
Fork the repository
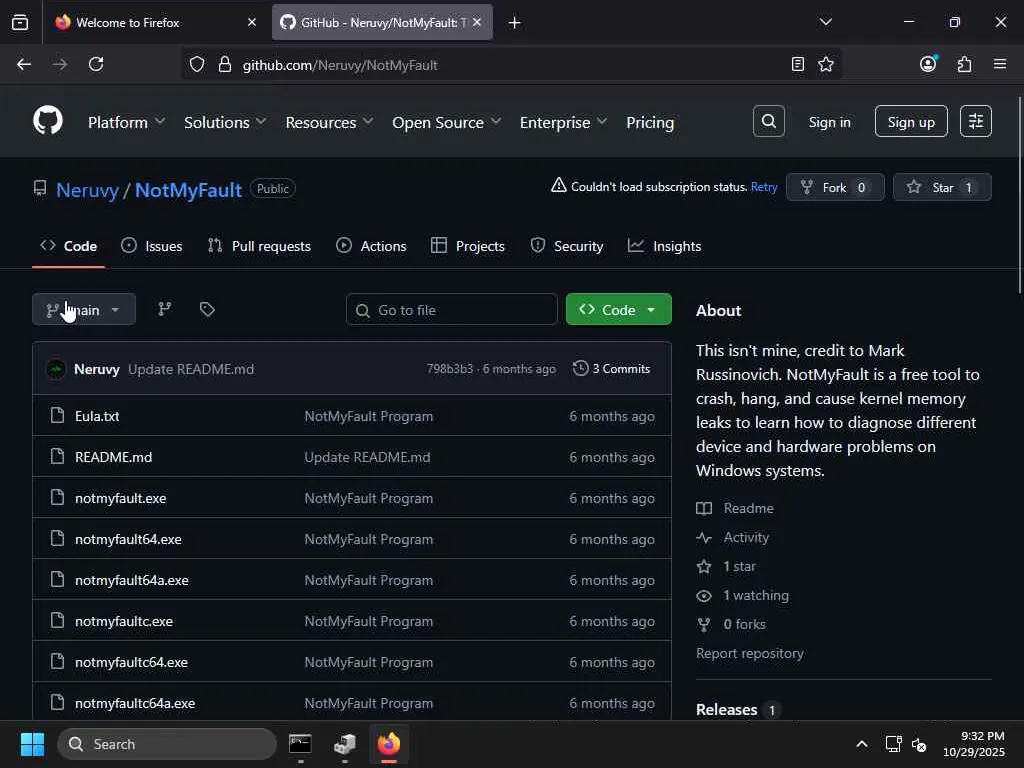tap(835, 187)
